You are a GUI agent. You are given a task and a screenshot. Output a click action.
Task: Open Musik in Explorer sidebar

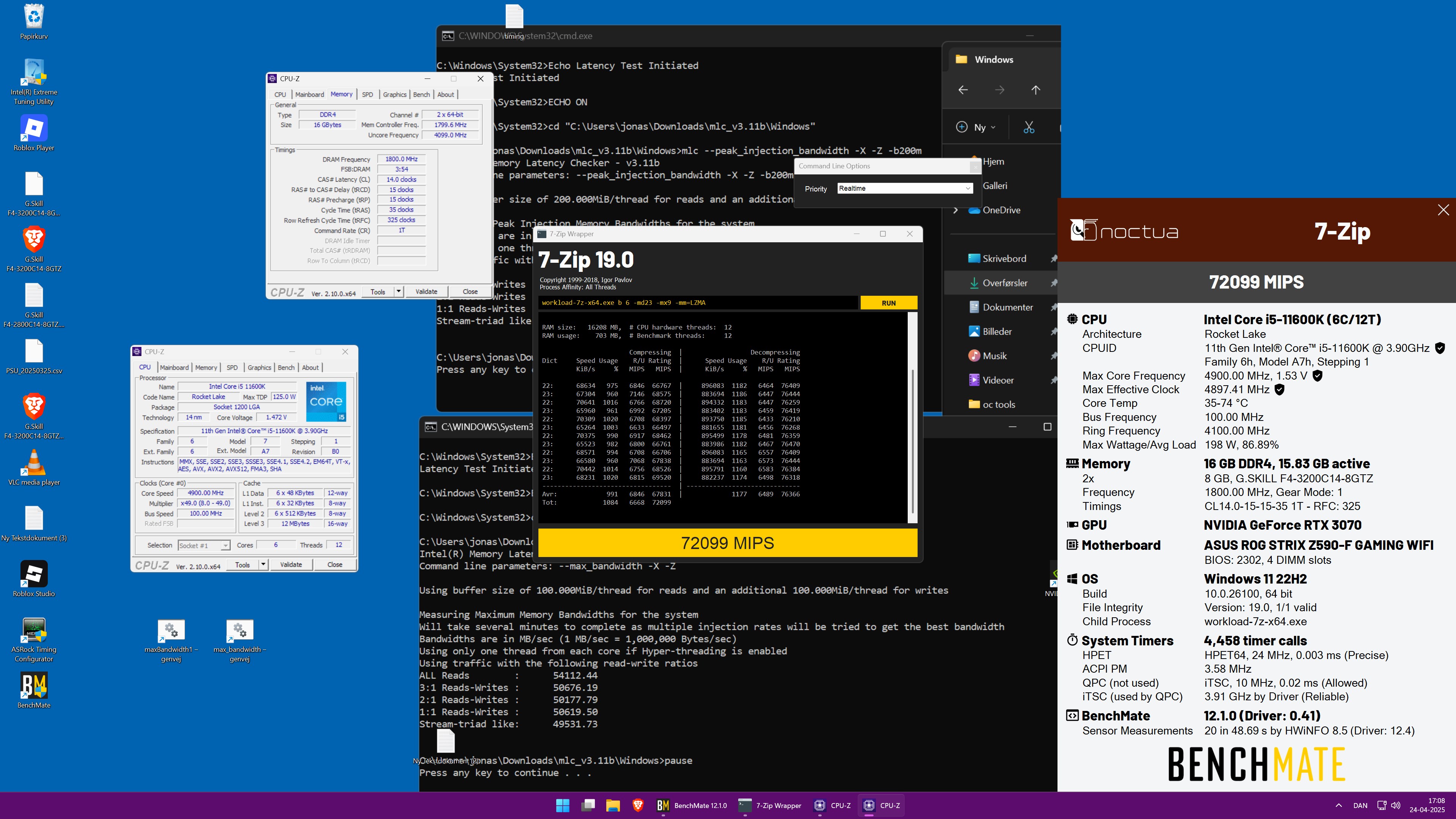coord(994,356)
